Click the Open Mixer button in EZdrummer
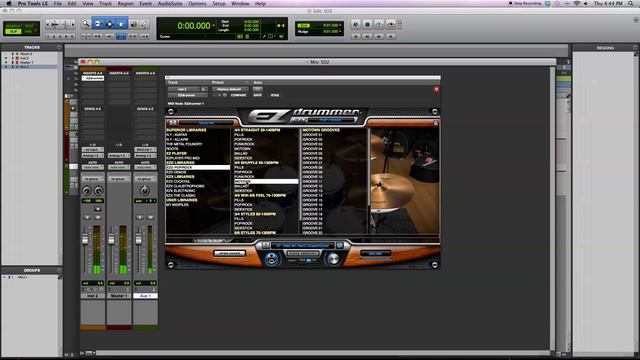Screen dimensions: 640x360 230,253
